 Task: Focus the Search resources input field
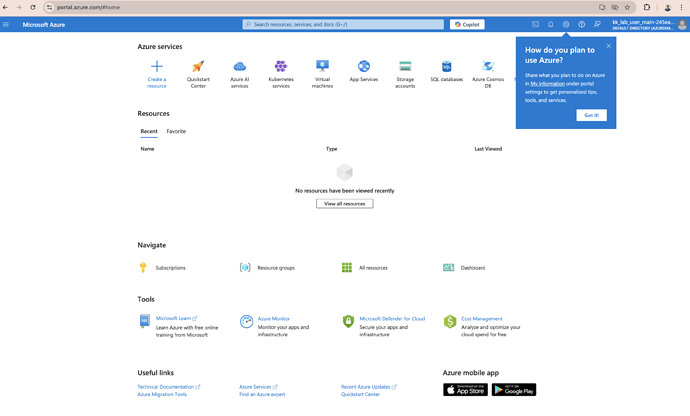point(343,25)
